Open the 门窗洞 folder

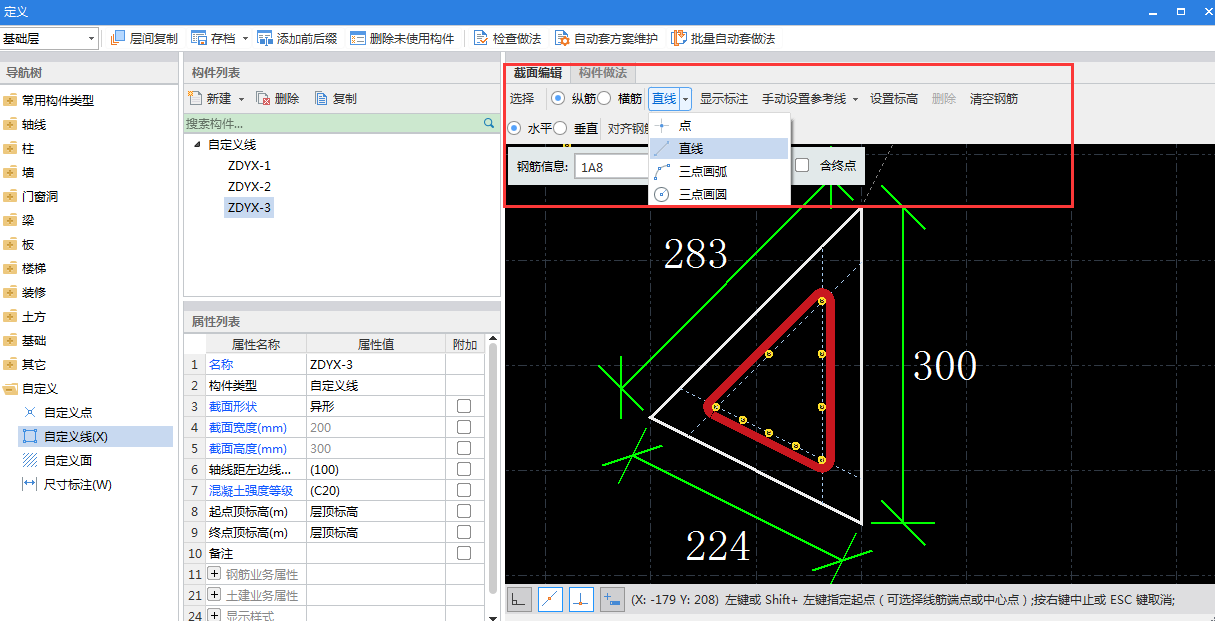(40, 196)
